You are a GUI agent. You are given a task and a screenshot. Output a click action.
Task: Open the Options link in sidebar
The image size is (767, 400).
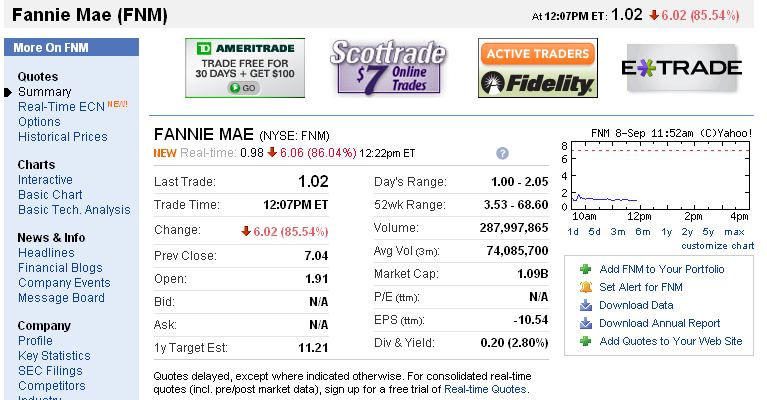[39, 122]
